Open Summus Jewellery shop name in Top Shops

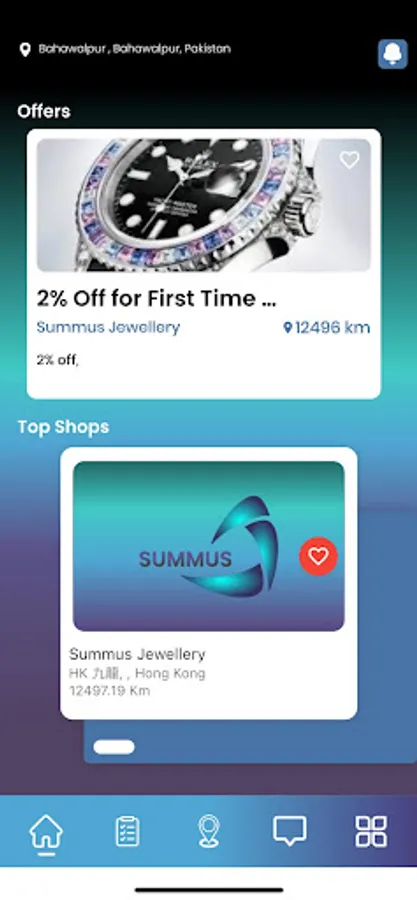click(137, 654)
